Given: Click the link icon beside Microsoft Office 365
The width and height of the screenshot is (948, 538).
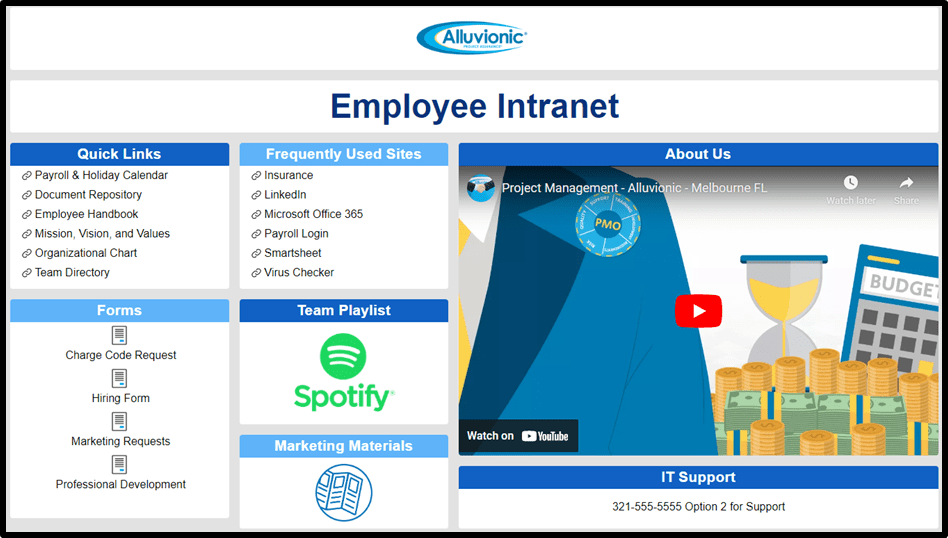Looking at the screenshot, I should [256, 215].
